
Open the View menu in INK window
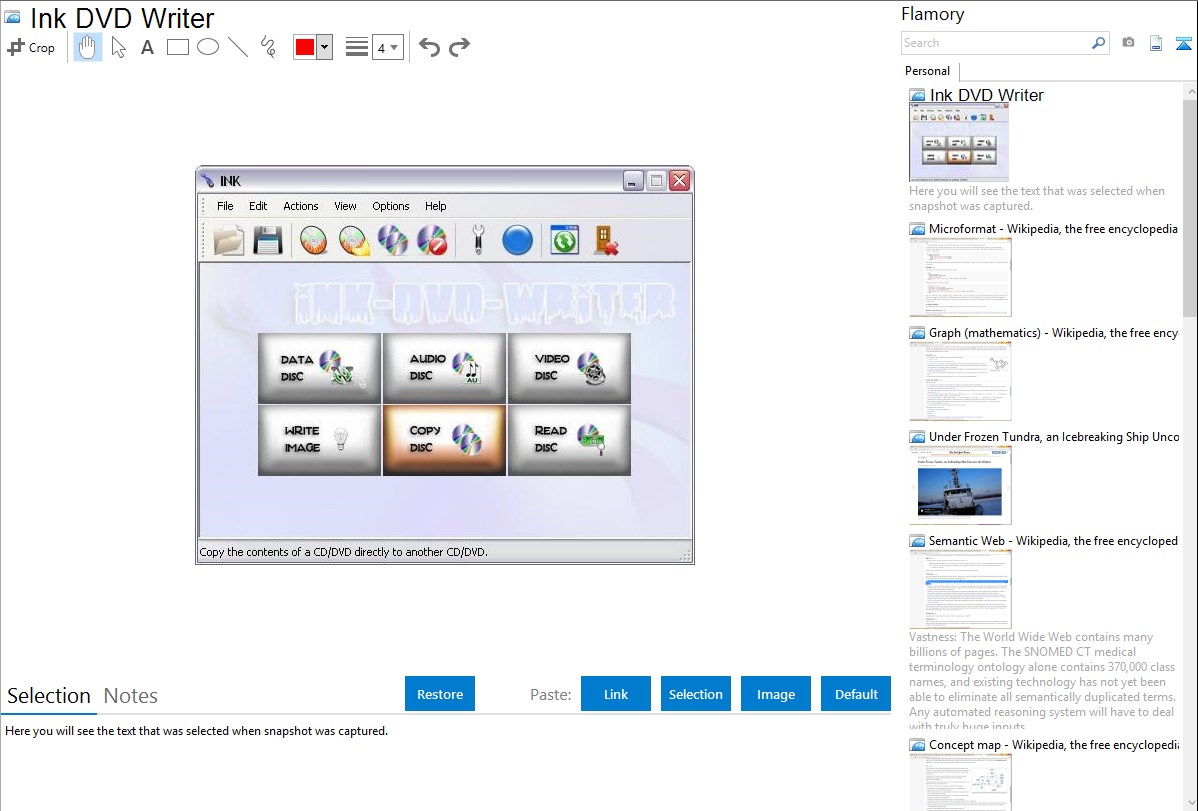pos(345,206)
